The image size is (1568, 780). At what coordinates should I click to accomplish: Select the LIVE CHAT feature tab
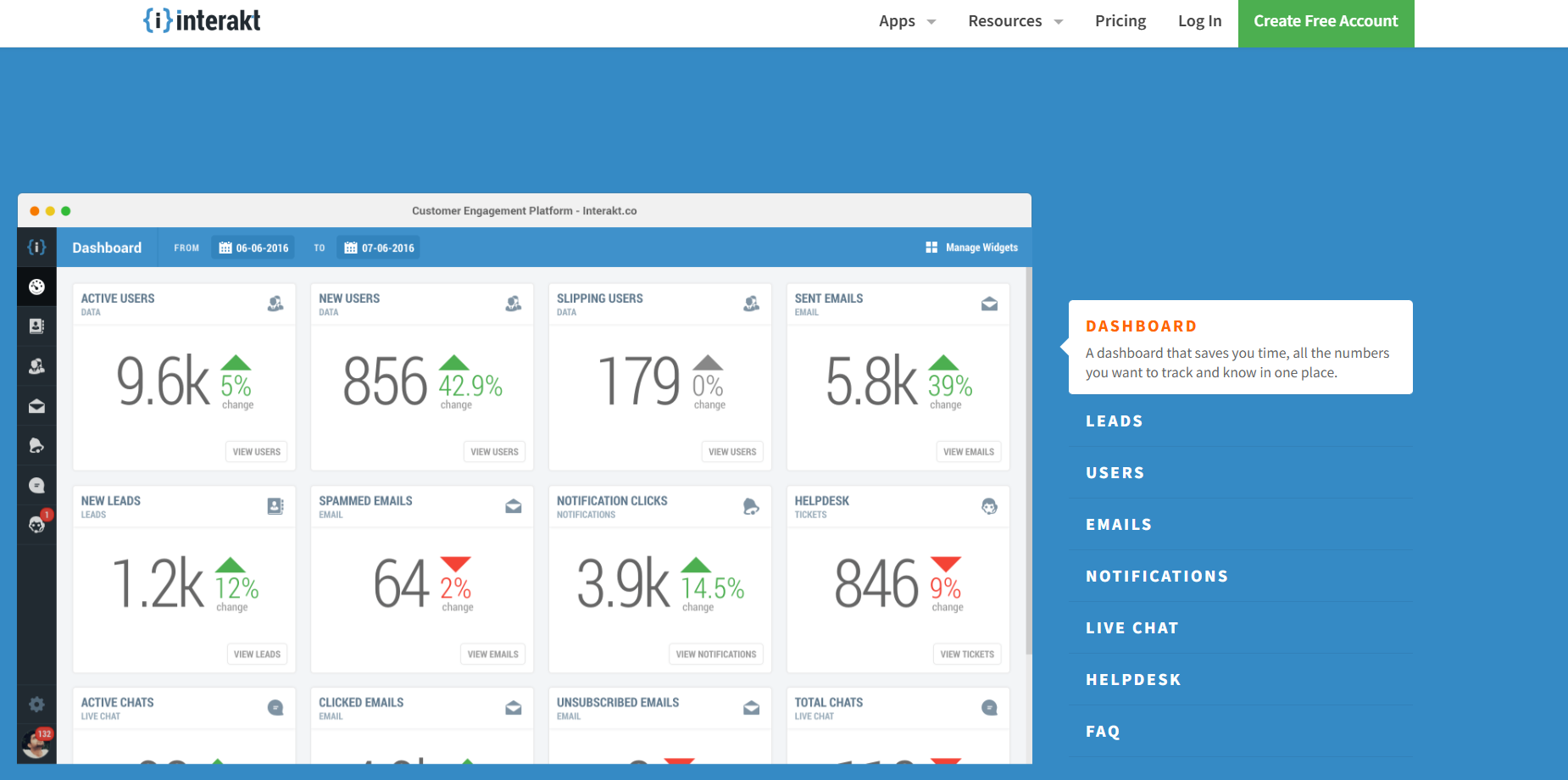pyautogui.click(x=1132, y=628)
